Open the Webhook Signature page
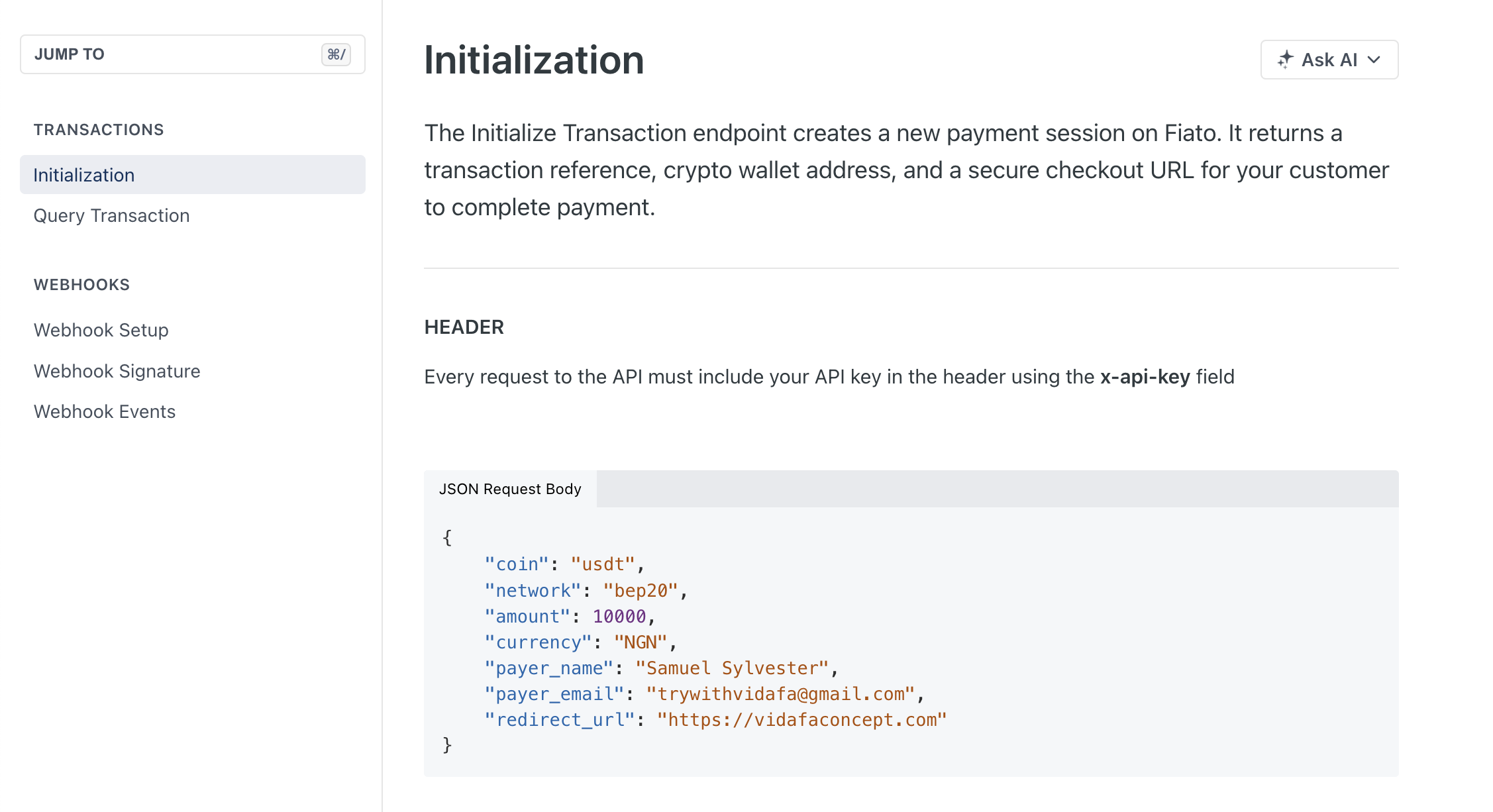Viewport: 1493px width, 812px height. point(117,372)
